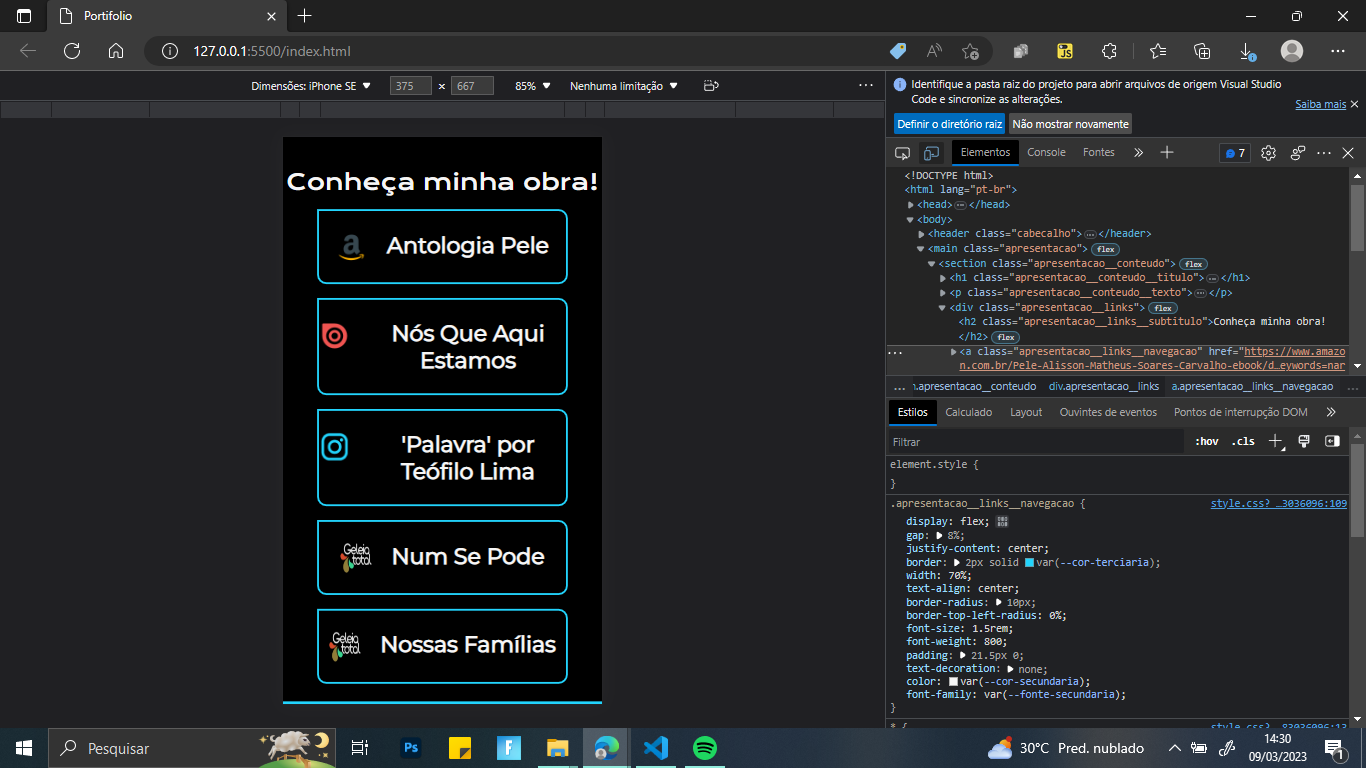The height and width of the screenshot is (768, 1366).
Task: Switch to the Fontes tab
Action: point(1098,152)
